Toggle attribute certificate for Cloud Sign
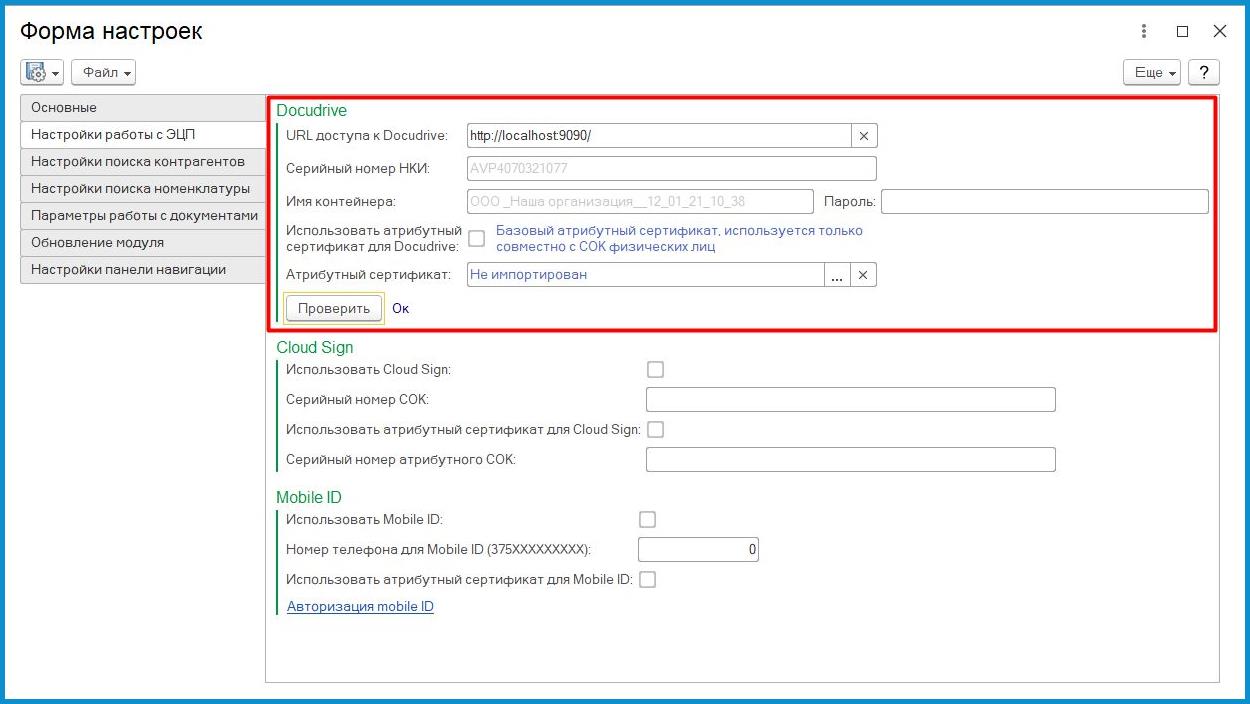1250x704 pixels. tap(655, 429)
